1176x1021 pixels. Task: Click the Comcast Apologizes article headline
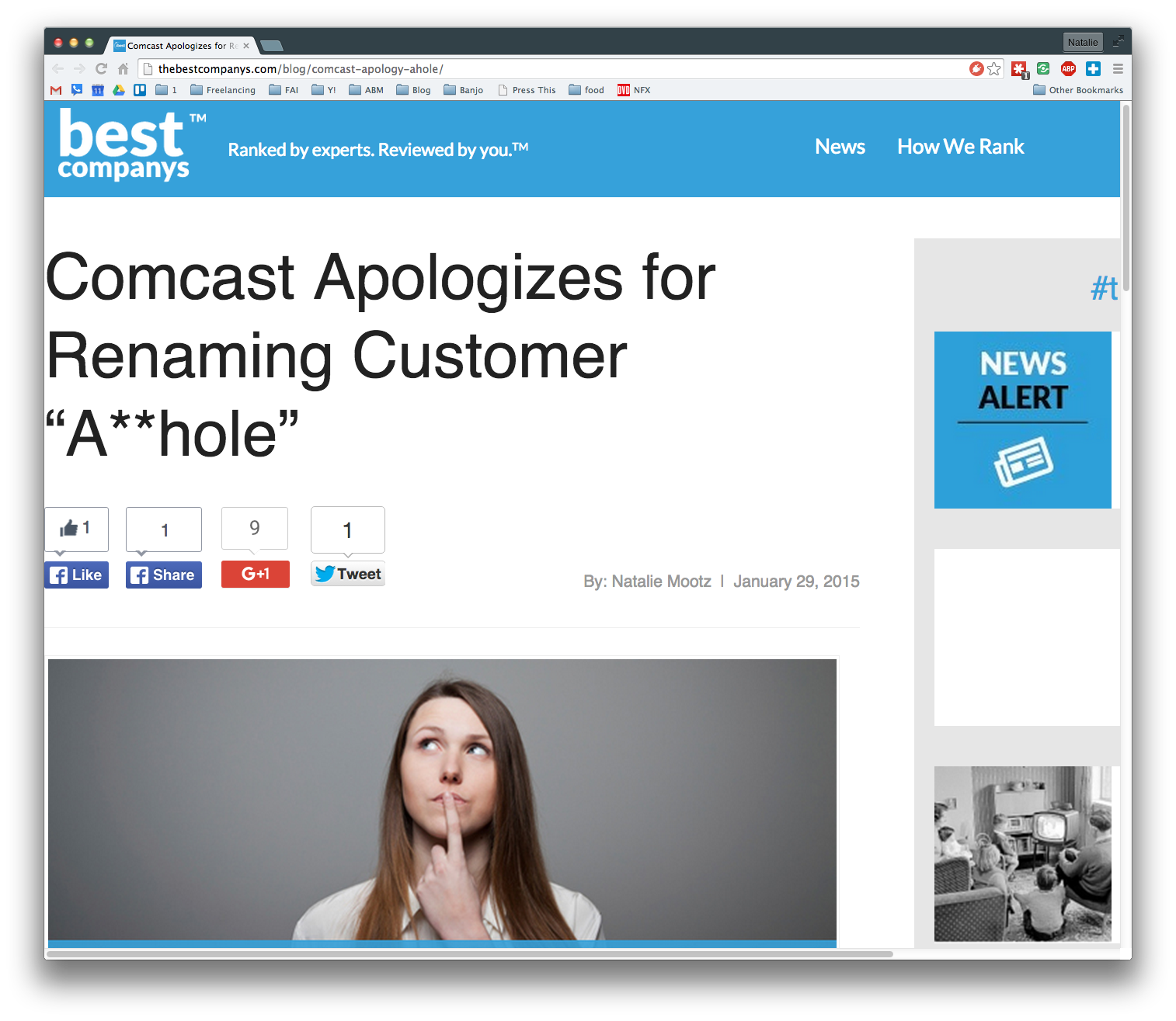381,355
